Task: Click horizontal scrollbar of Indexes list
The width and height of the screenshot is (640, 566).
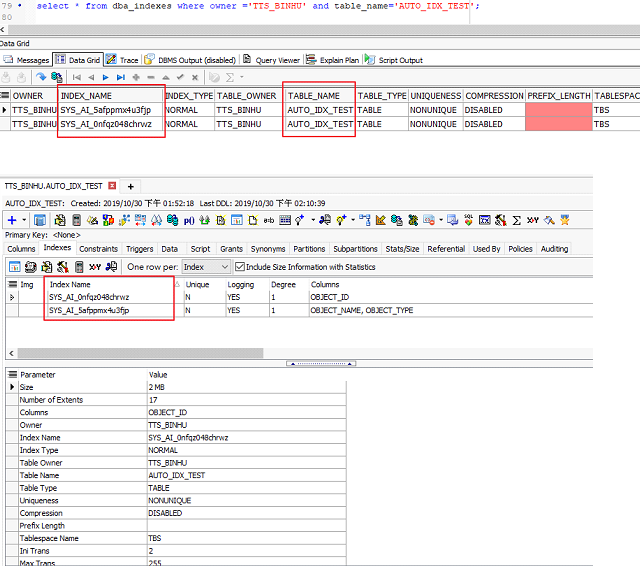Action: point(140,353)
